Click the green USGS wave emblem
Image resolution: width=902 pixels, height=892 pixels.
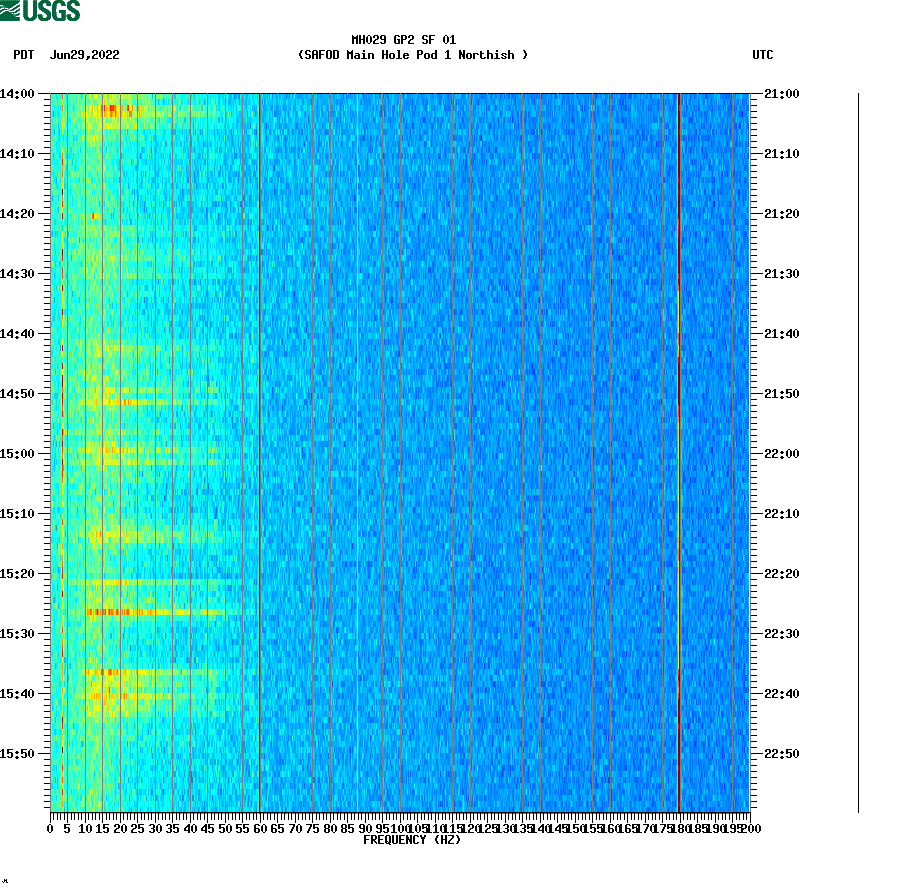click(12, 10)
